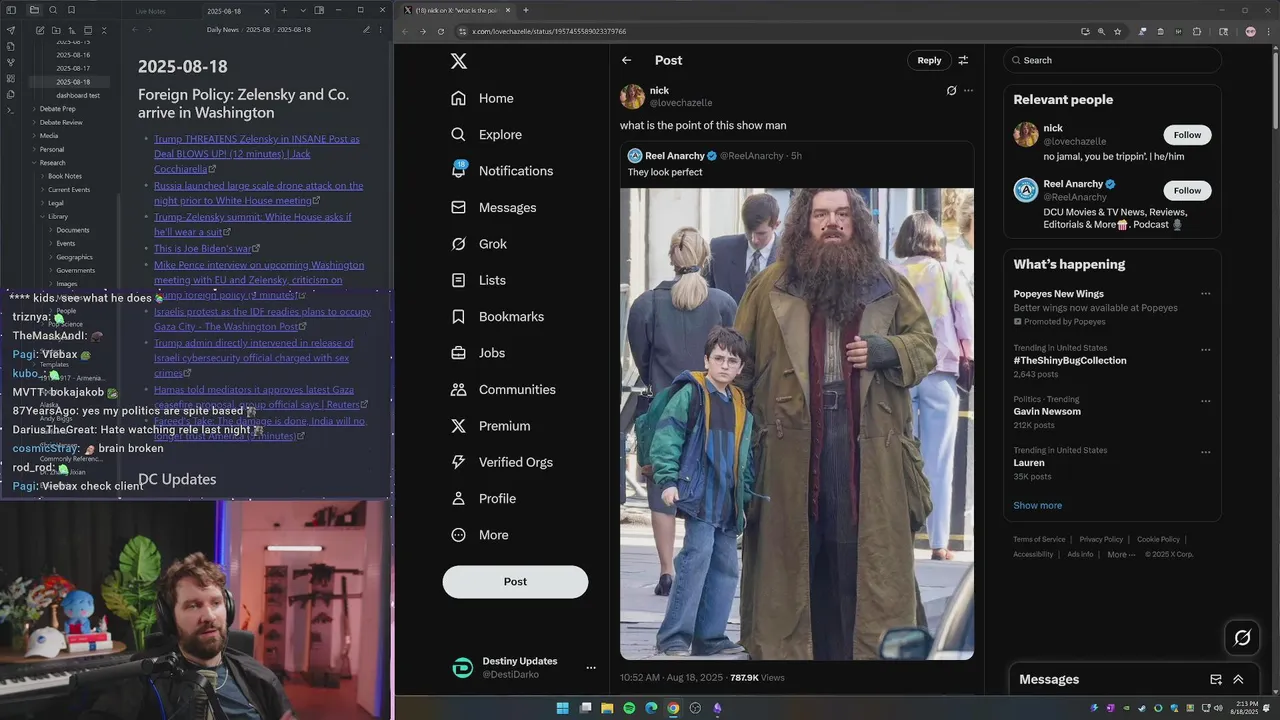Image resolution: width=1280 pixels, height=720 pixels.
Task: Click Show more under What's happening
Action: 1037,505
